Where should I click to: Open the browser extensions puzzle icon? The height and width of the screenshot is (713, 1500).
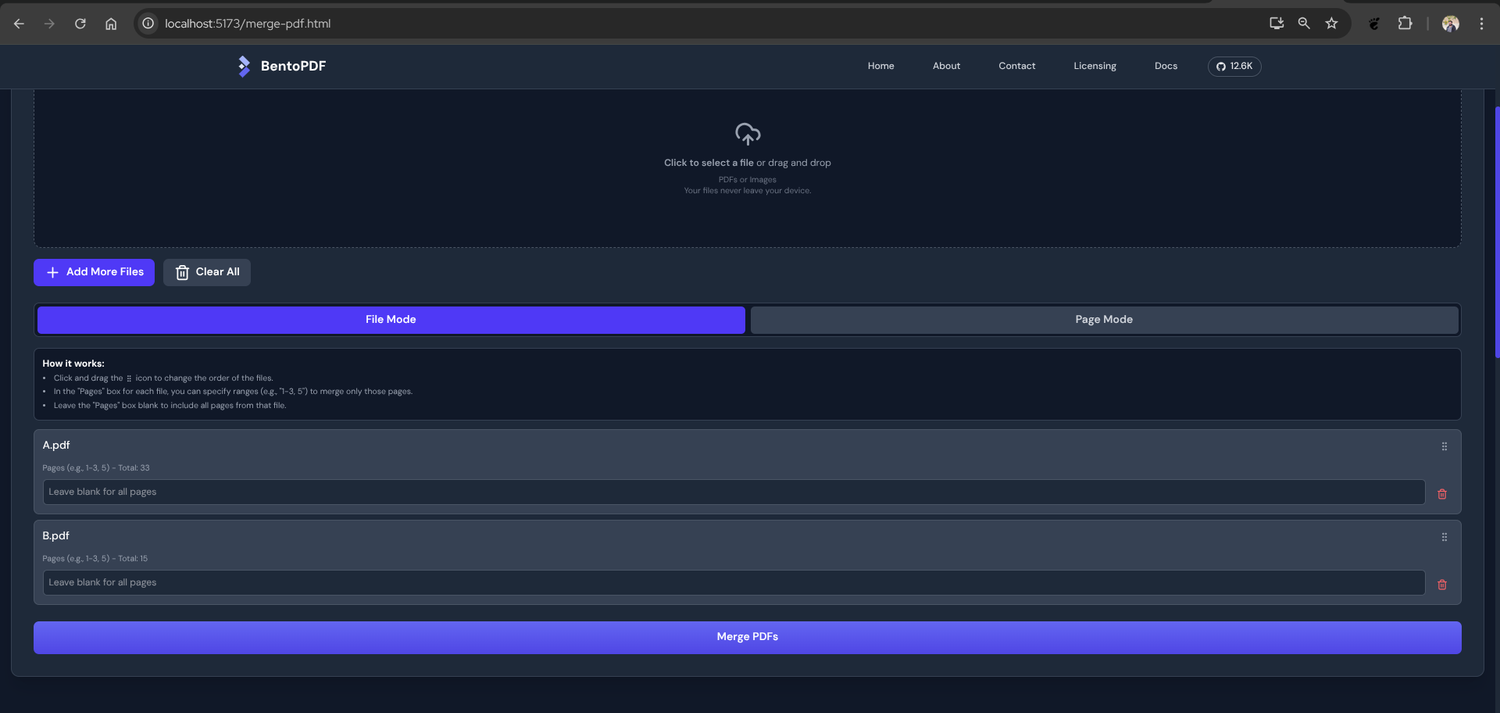click(1405, 23)
